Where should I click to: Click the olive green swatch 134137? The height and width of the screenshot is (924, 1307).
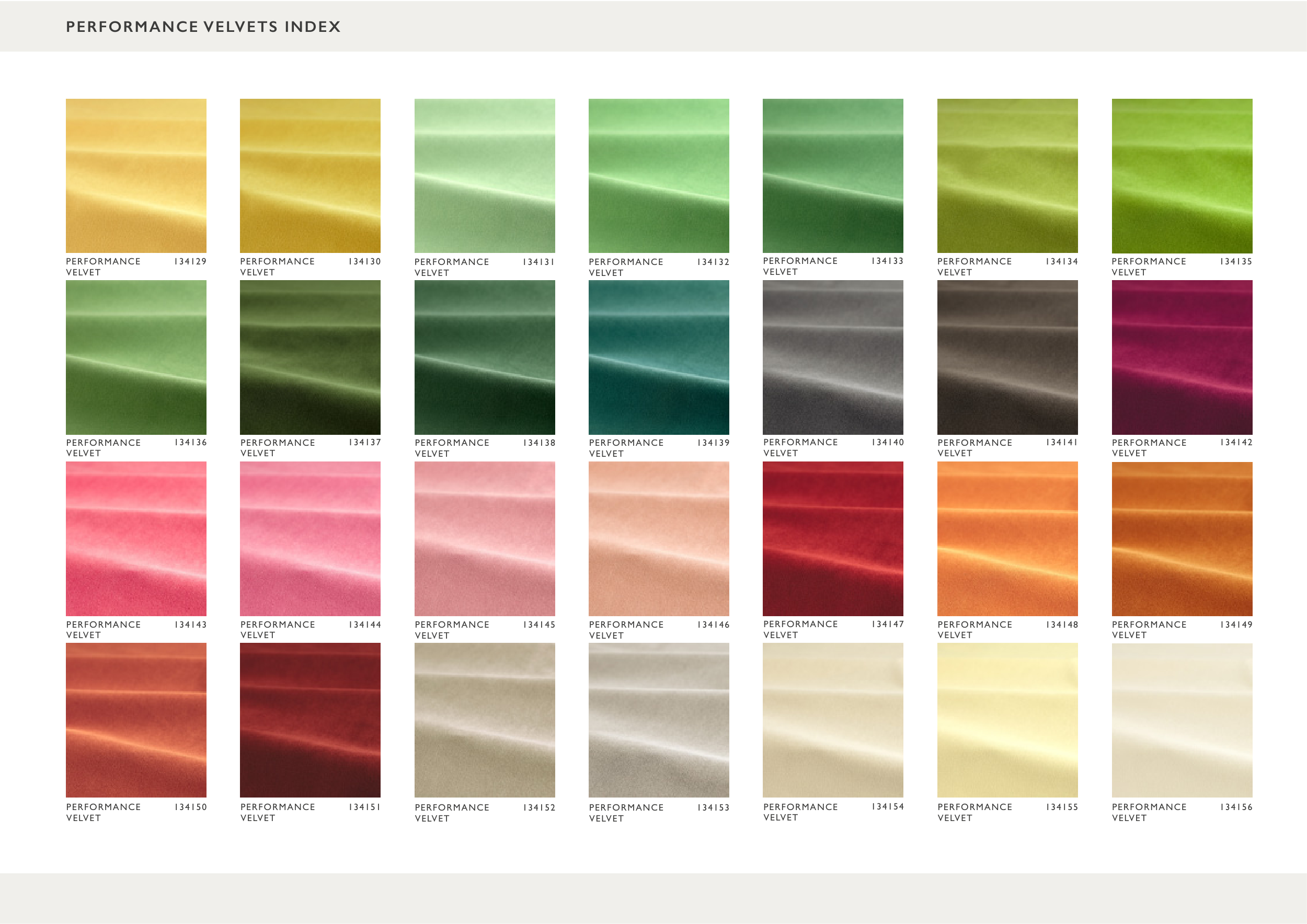[310, 357]
